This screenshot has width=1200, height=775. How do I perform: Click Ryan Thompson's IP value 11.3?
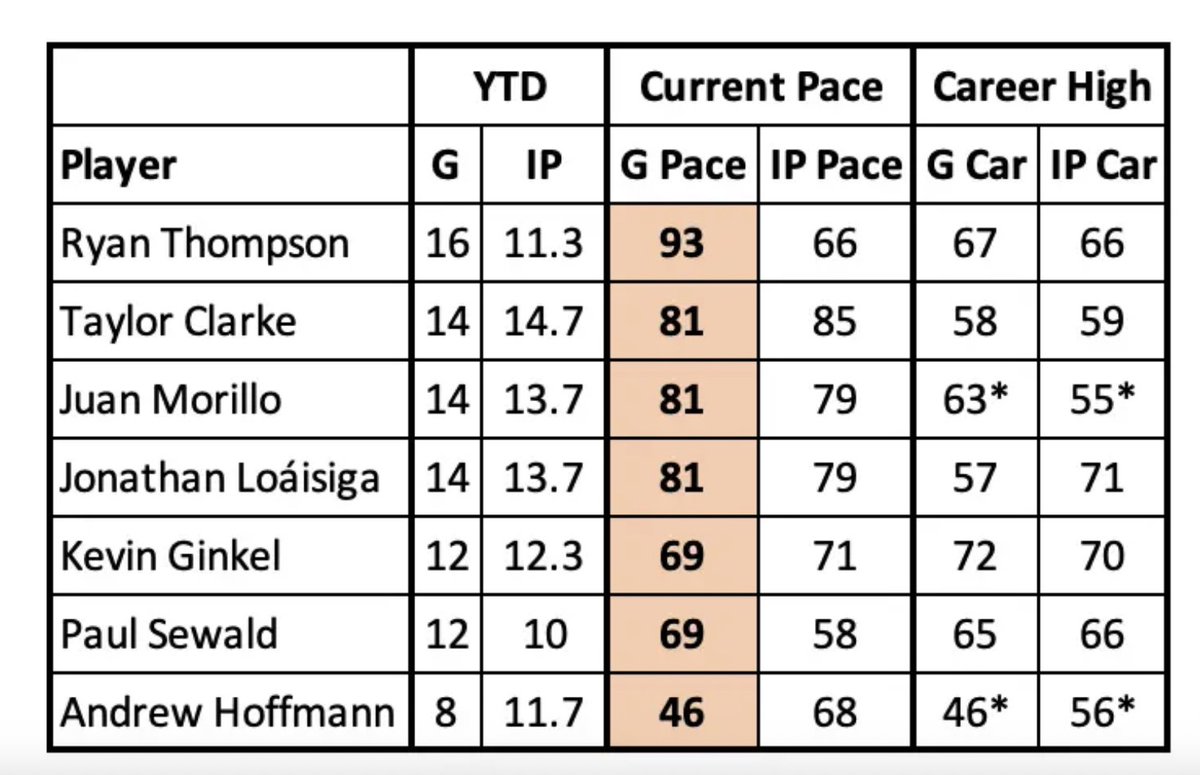click(x=543, y=243)
